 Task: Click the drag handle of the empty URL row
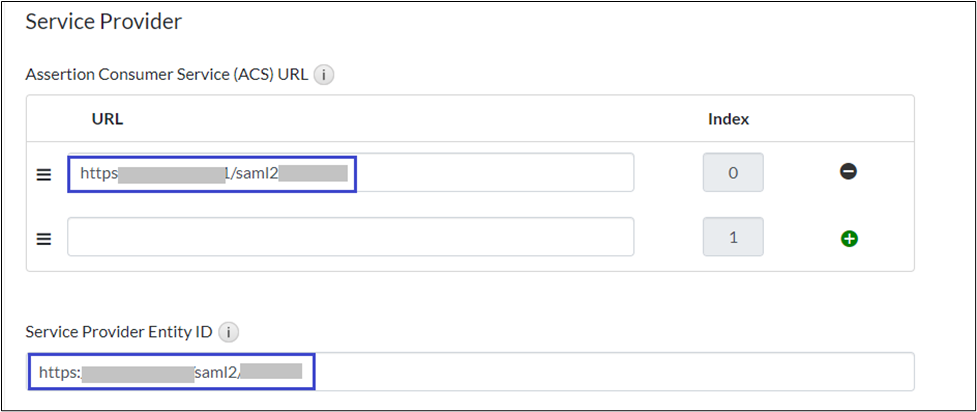[x=44, y=239]
